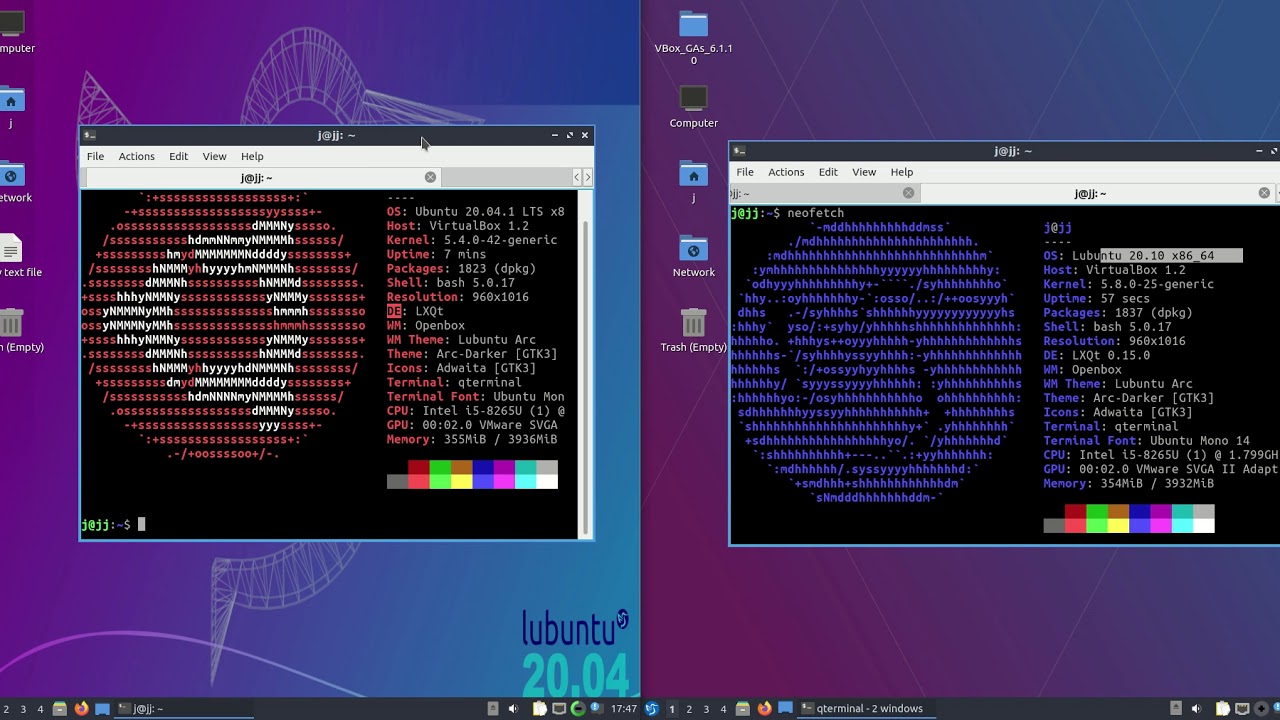Screen dimensions: 1280x720
Task: Open VBox_GAs_6.1.10 desktop icon
Action: (693, 38)
